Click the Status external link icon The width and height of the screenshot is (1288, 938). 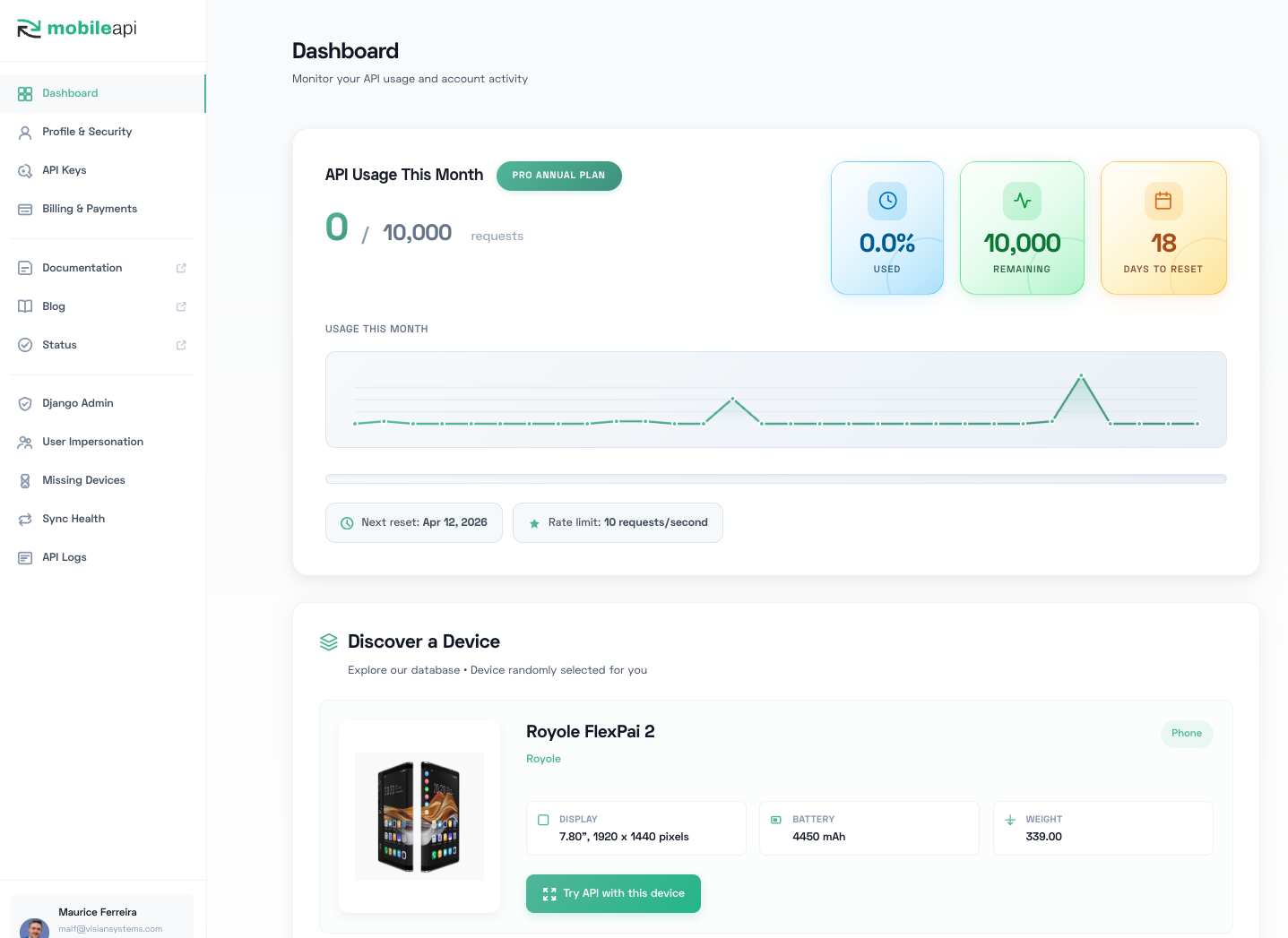click(x=181, y=345)
